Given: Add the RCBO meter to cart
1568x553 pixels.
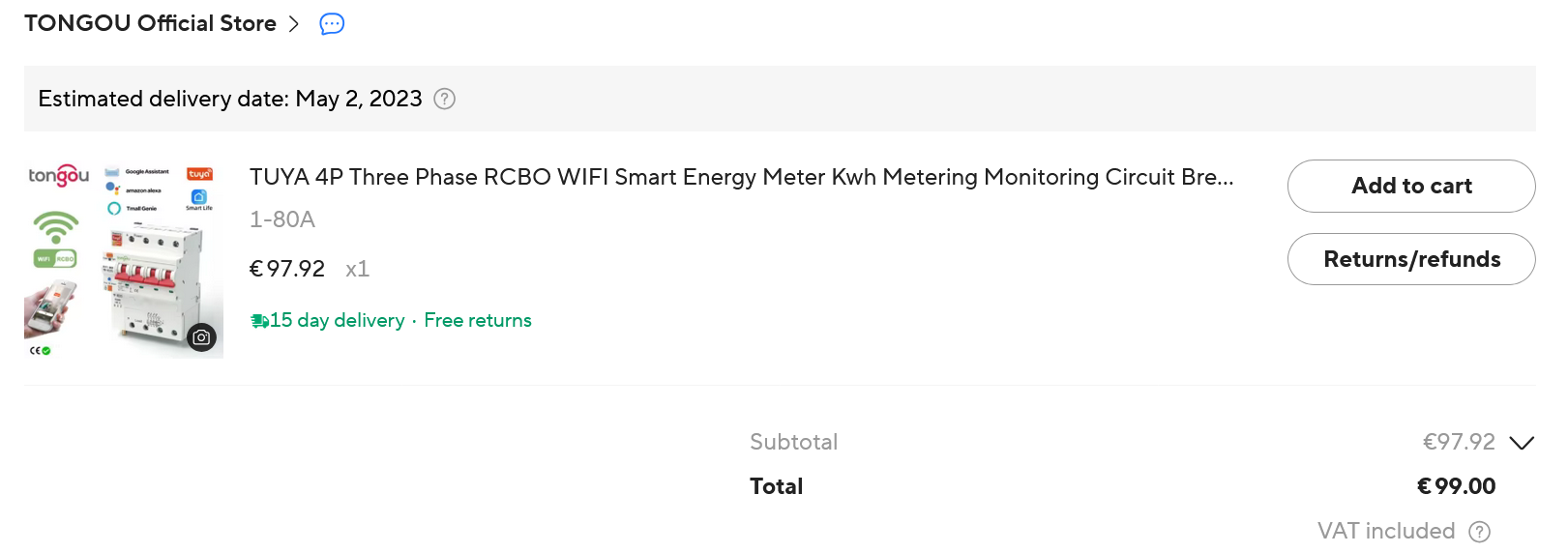Looking at the screenshot, I should tap(1410, 186).
